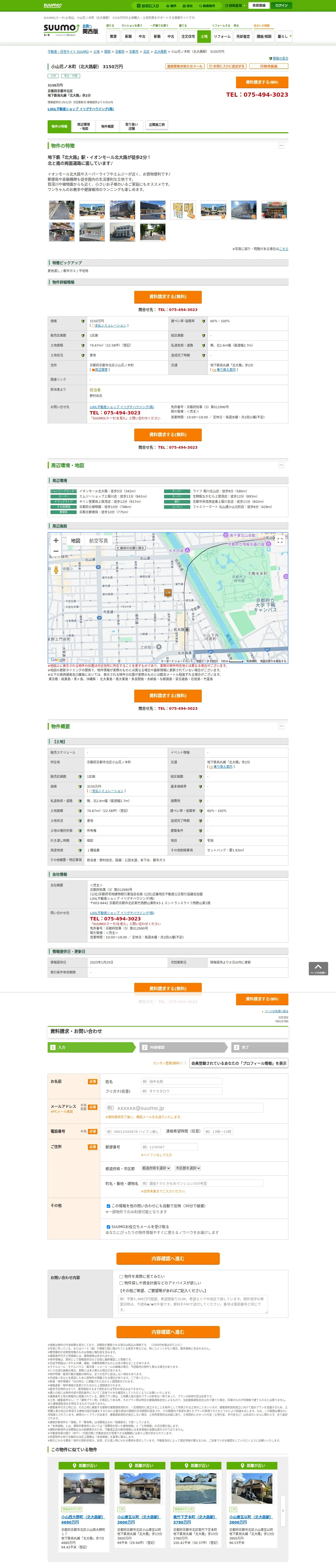Click the 会員登録 button
336x1568 pixels.
click(259, 5)
